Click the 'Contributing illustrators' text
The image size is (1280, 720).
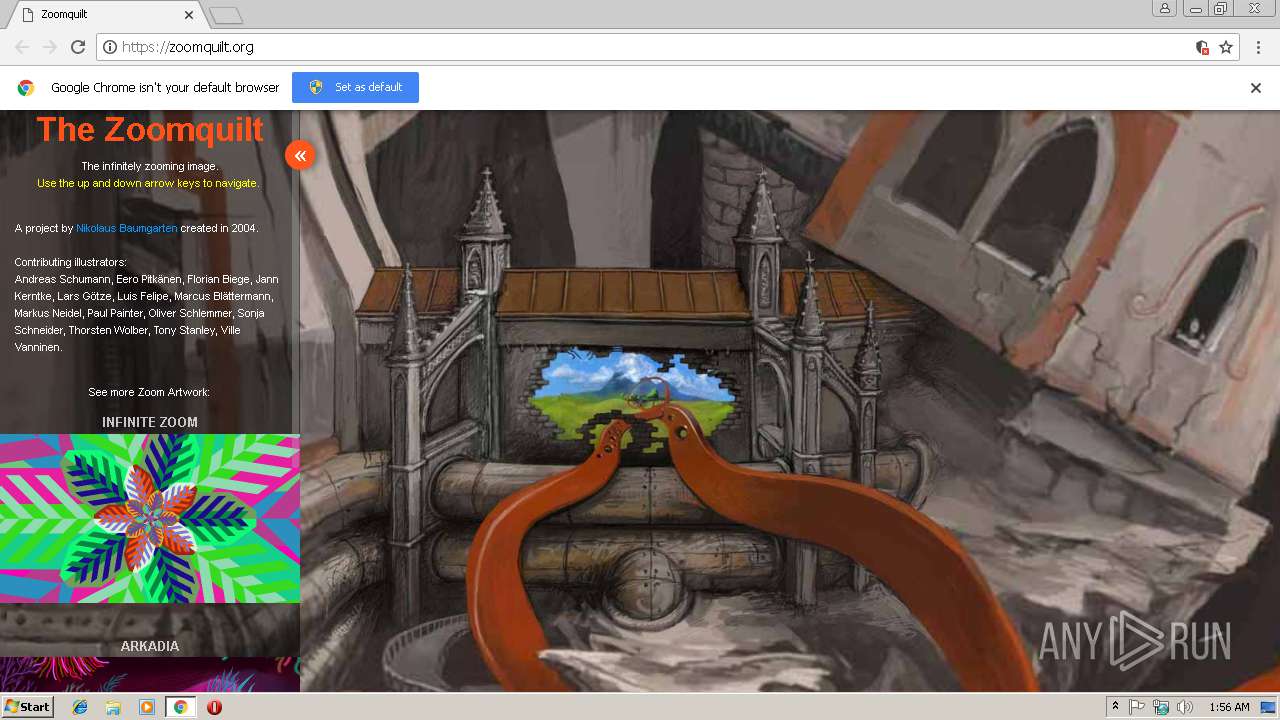point(70,262)
